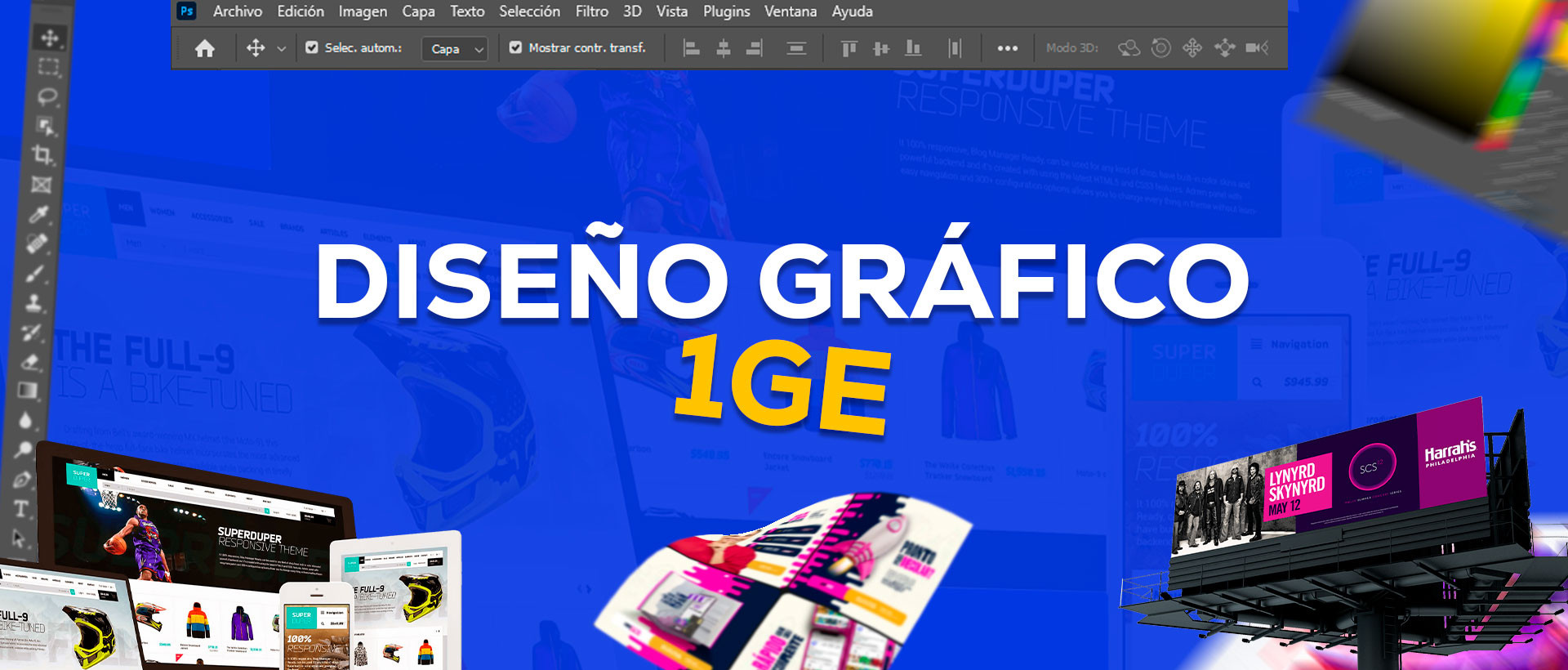The height and width of the screenshot is (670, 1568).
Task: Click the 3D orbit/rotate mode icon
Action: (x=1129, y=48)
